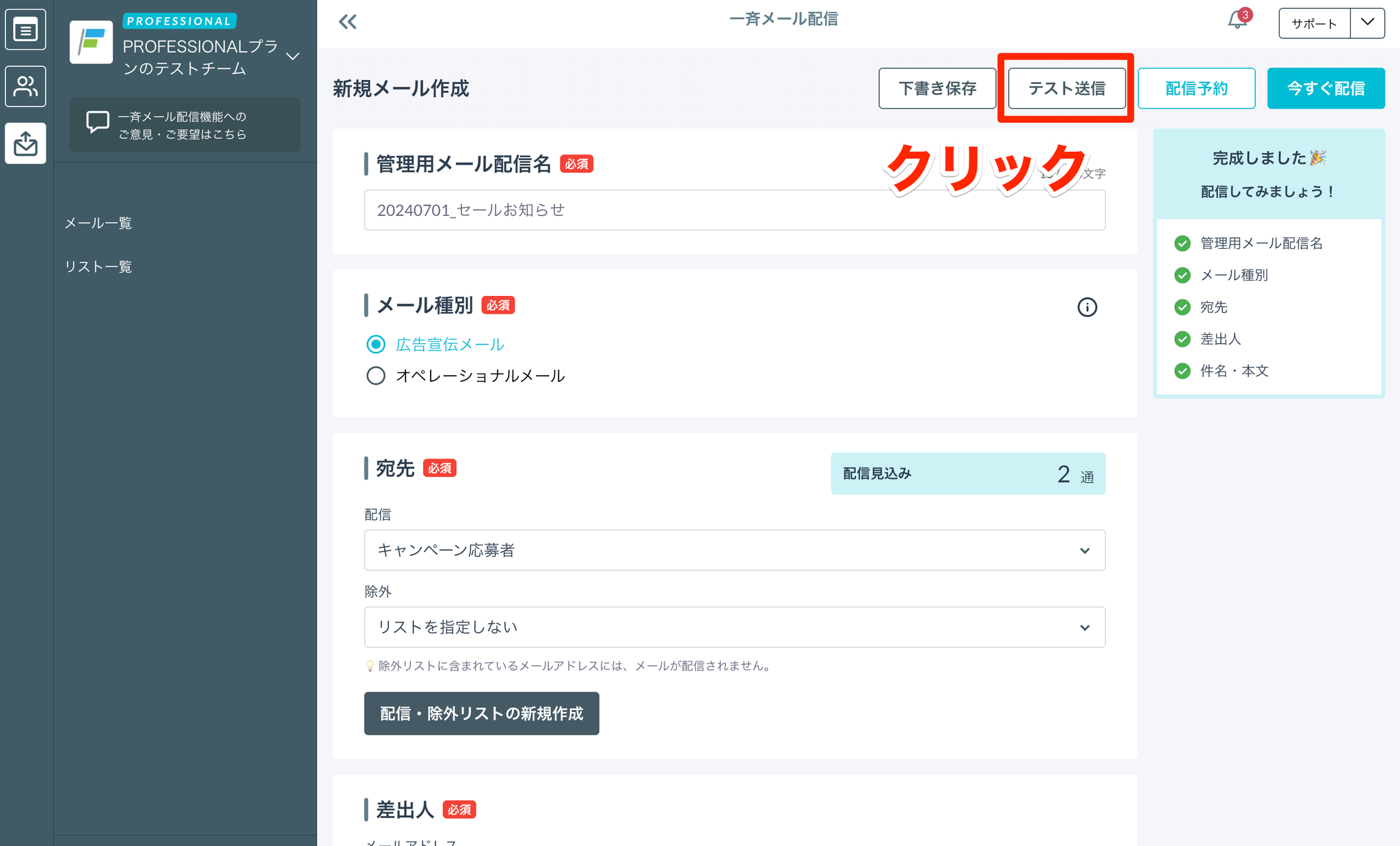The width and height of the screenshot is (1400, 846).
Task: Click the mail type info icon
Action: pos(1087,308)
